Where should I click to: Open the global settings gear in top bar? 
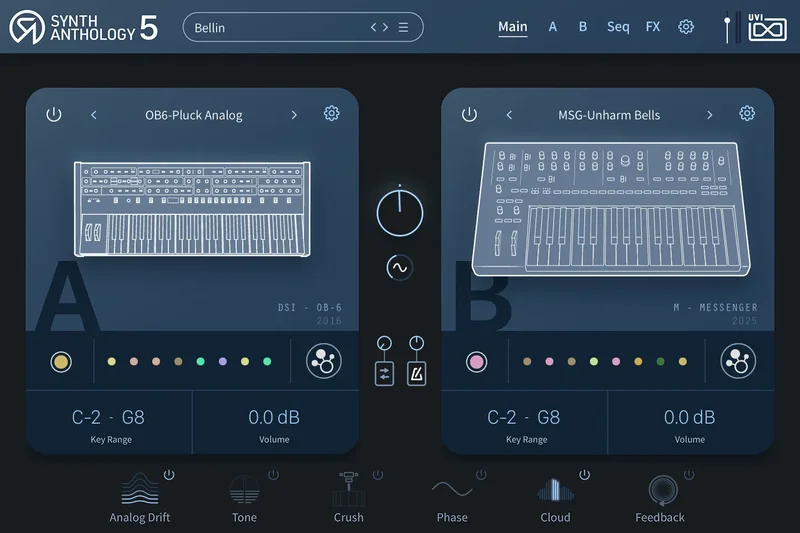pos(686,27)
